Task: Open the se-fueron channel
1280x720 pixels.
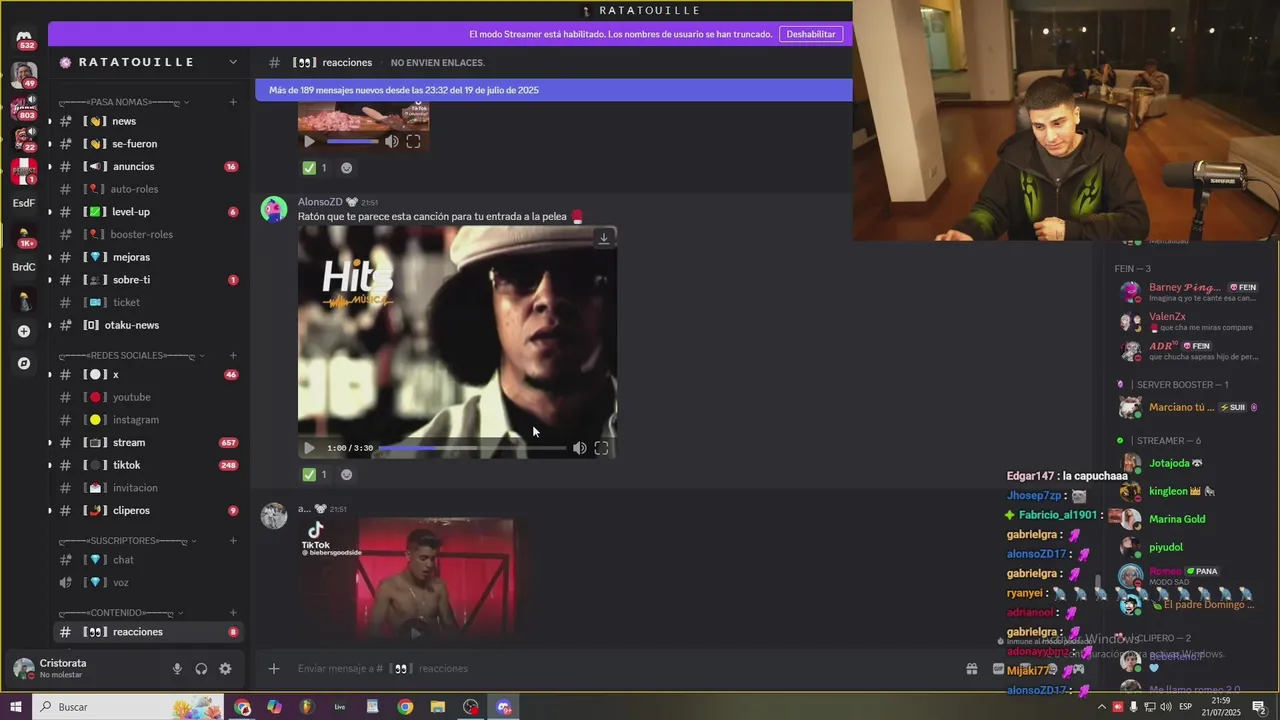Action: click(148, 144)
